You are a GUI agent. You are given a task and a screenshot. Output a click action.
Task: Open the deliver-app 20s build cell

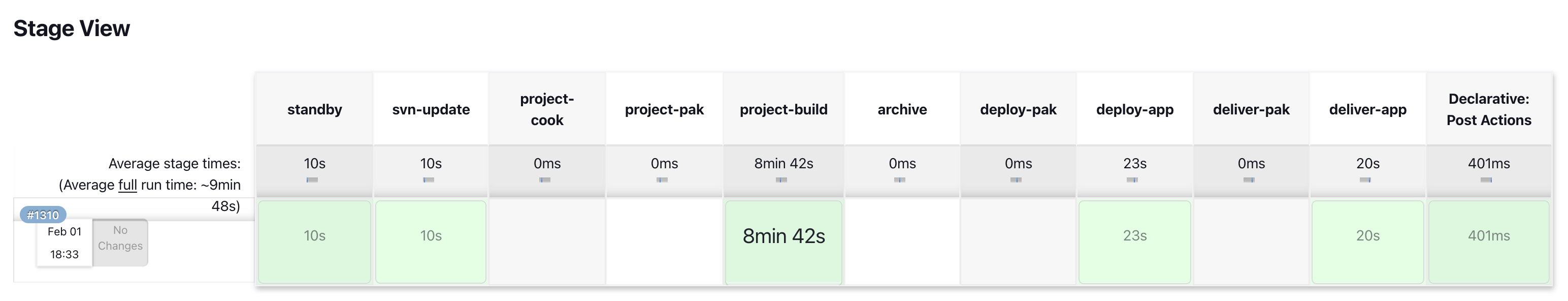click(x=1367, y=242)
